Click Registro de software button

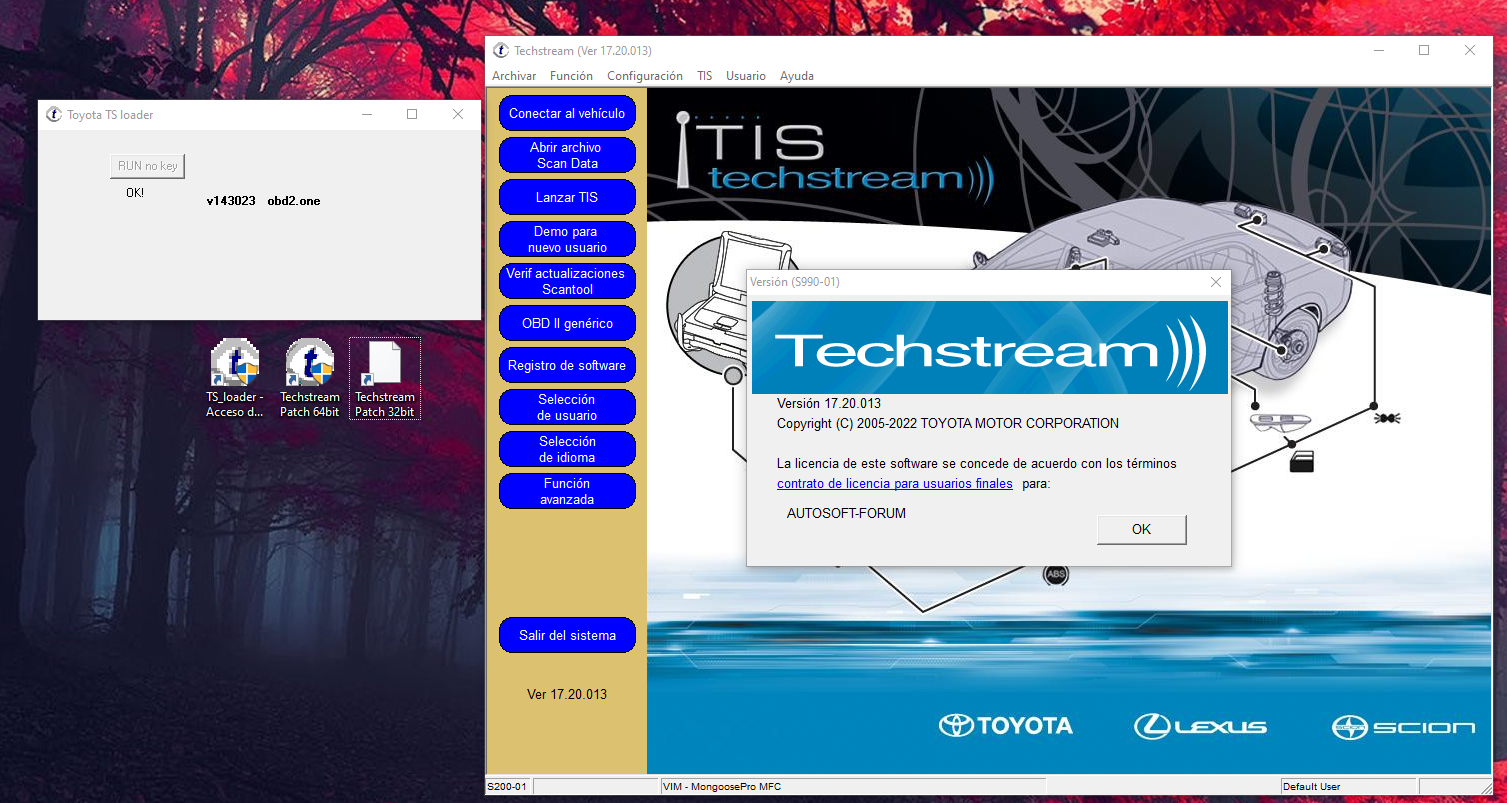[x=567, y=365]
